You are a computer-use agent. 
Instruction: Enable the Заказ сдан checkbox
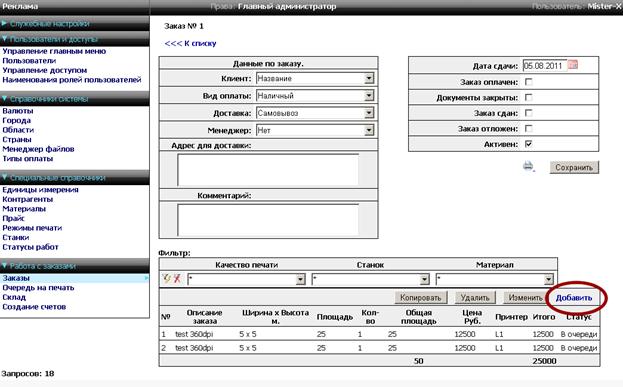(528, 113)
